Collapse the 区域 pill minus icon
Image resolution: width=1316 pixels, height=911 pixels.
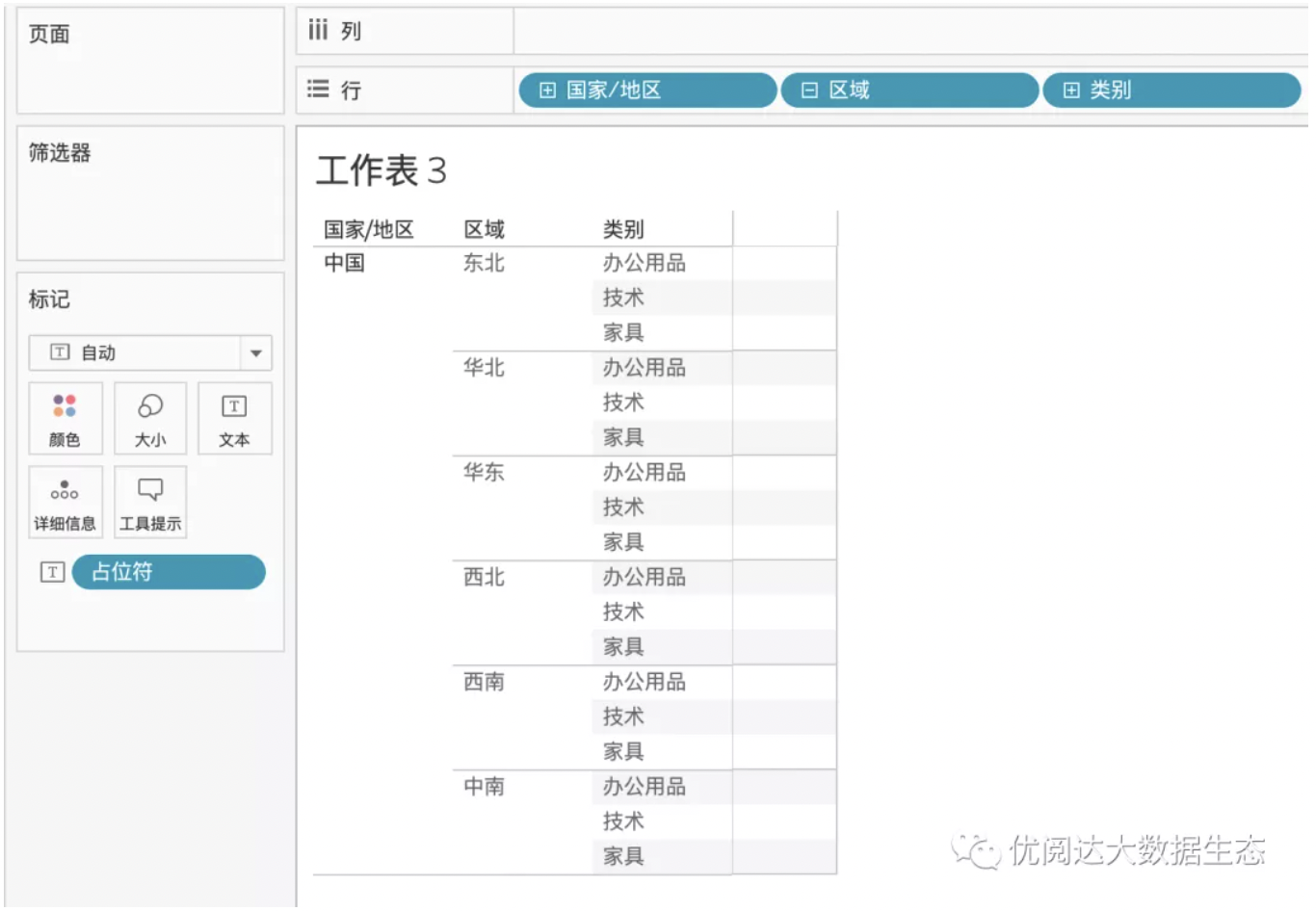(809, 91)
